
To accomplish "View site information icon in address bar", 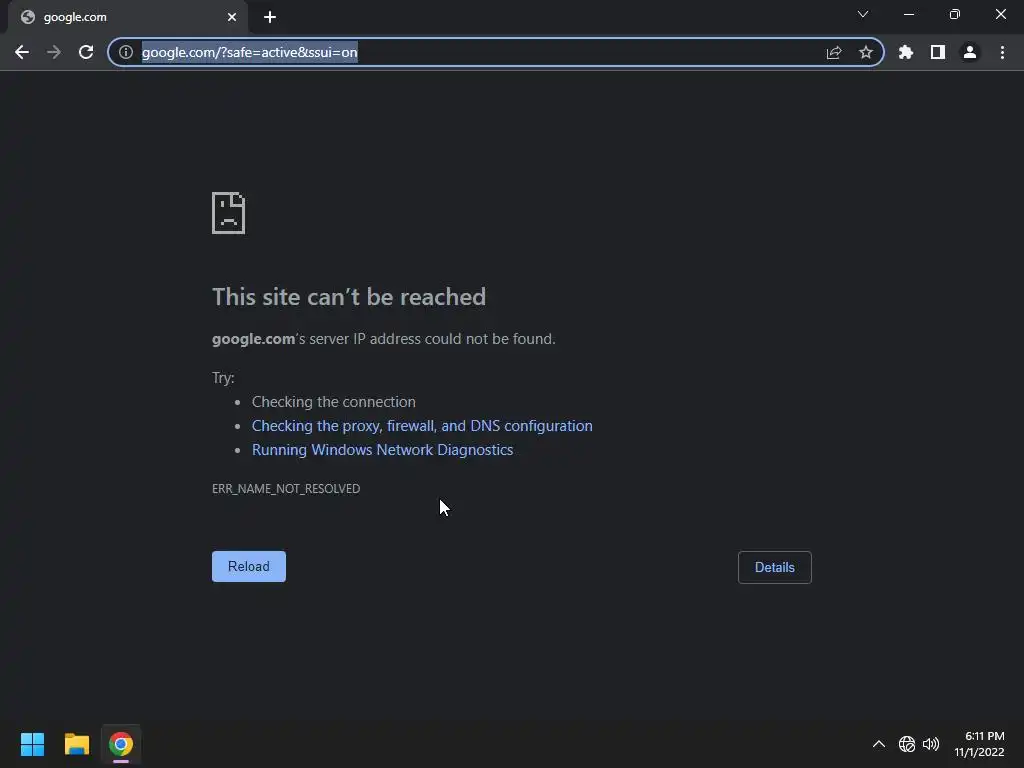I will pyautogui.click(x=126, y=52).
